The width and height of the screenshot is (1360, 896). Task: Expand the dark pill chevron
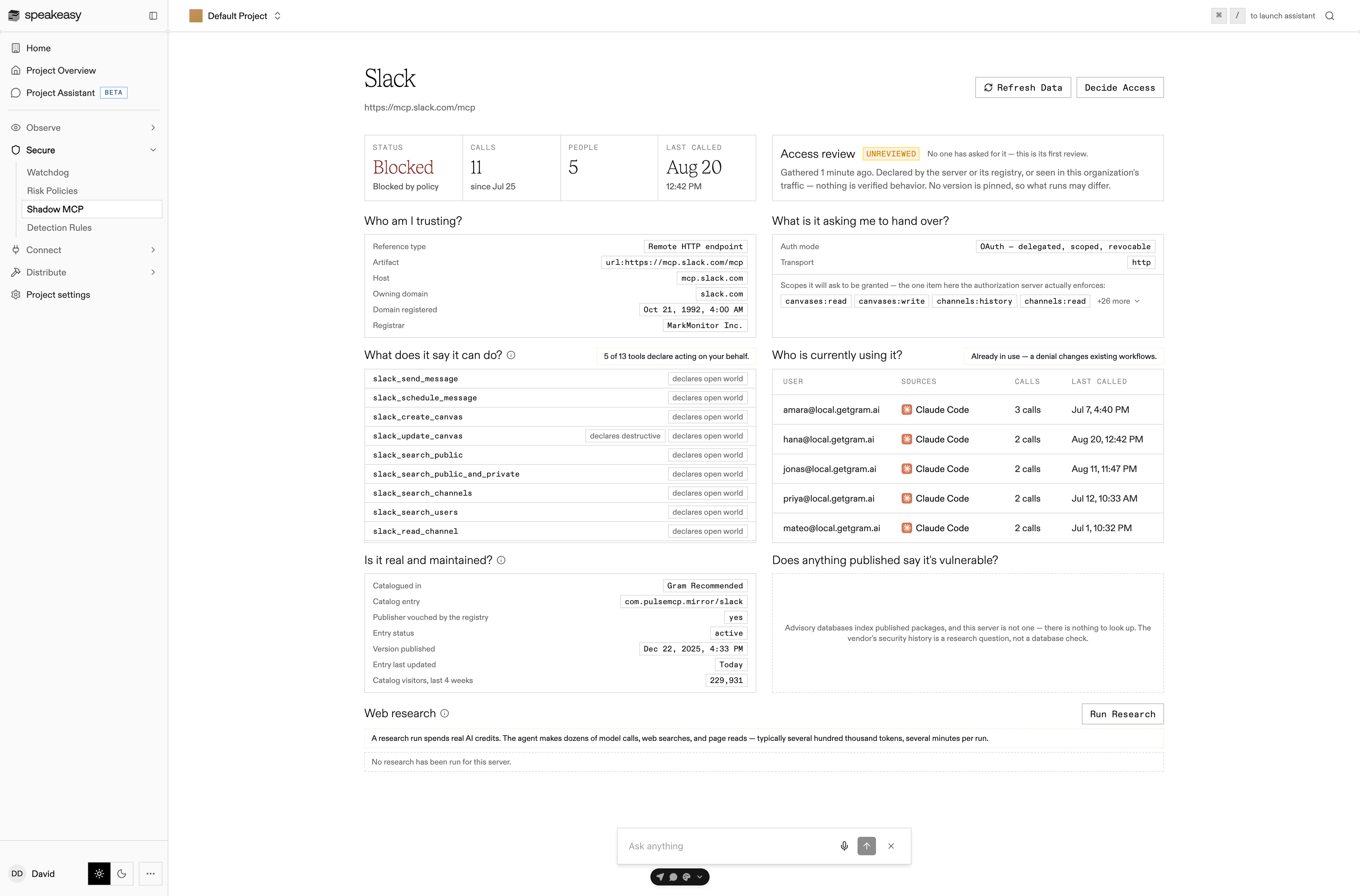699,877
